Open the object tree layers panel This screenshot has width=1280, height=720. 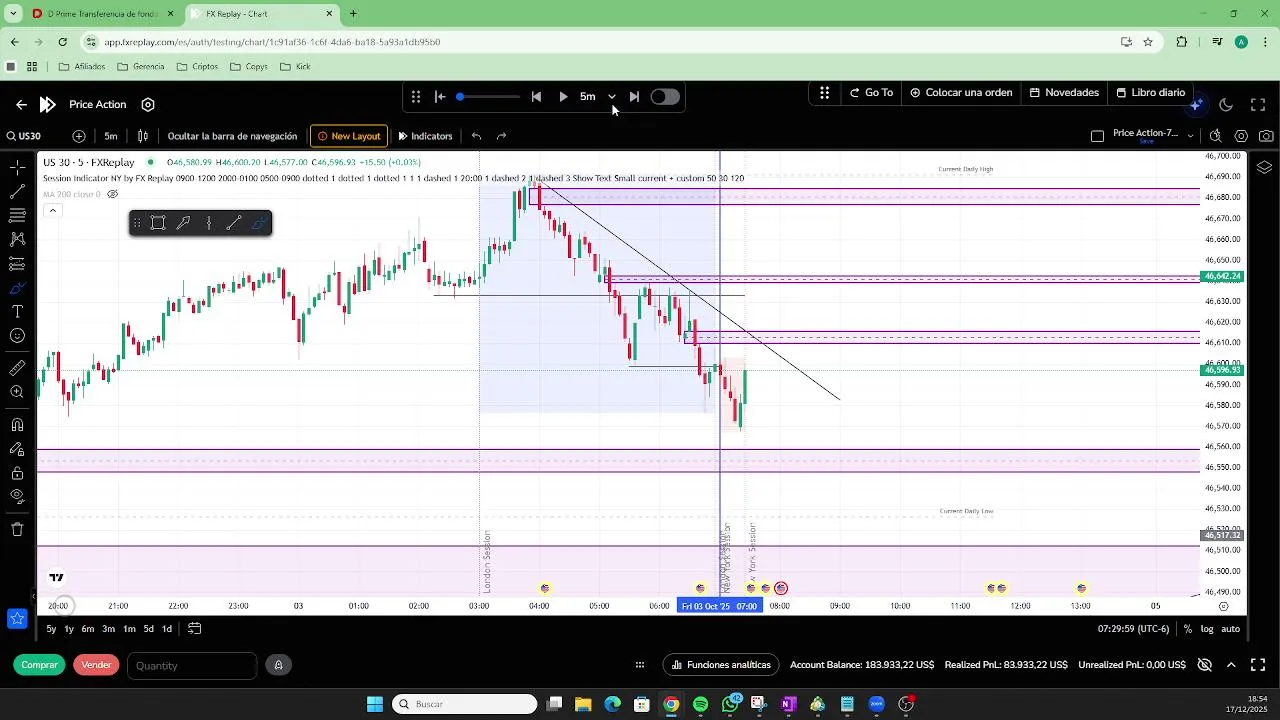coord(1264,167)
